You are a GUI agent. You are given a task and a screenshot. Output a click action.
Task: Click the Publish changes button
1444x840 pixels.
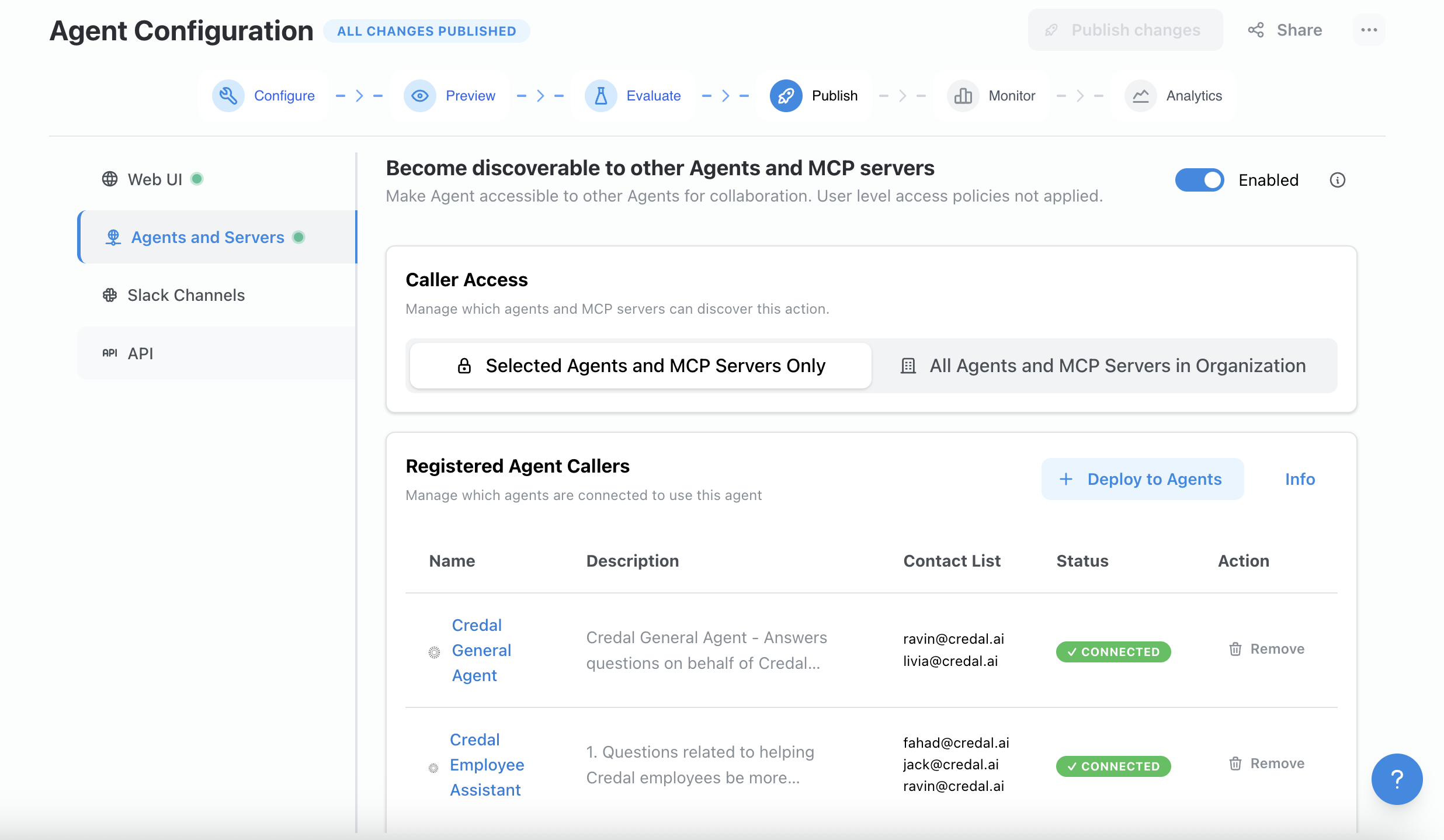tap(1125, 30)
